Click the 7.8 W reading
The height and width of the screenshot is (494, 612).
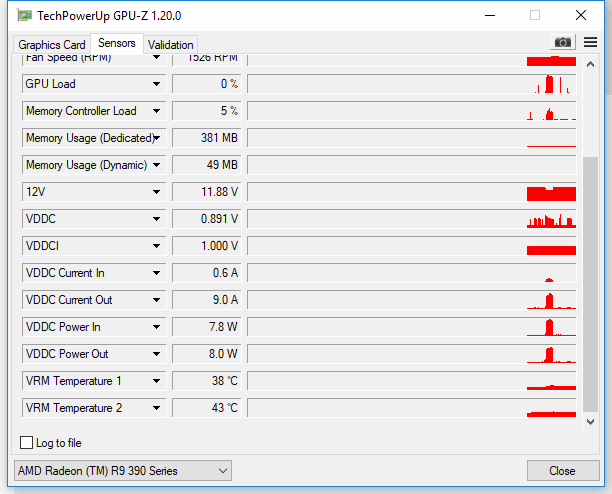click(x=207, y=327)
